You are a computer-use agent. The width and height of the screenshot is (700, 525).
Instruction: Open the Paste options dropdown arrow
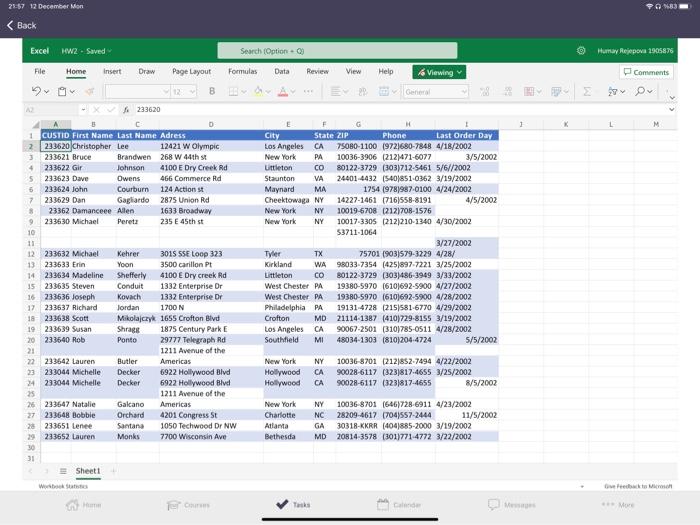[x=72, y=92]
